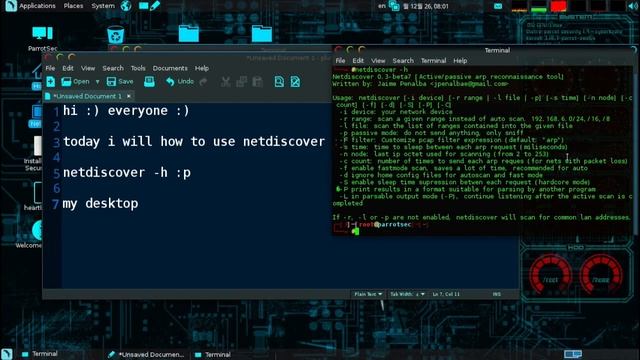Click the Ln 7, Col 11 status indicator
The height and width of the screenshot is (360, 640).
(x=446, y=294)
